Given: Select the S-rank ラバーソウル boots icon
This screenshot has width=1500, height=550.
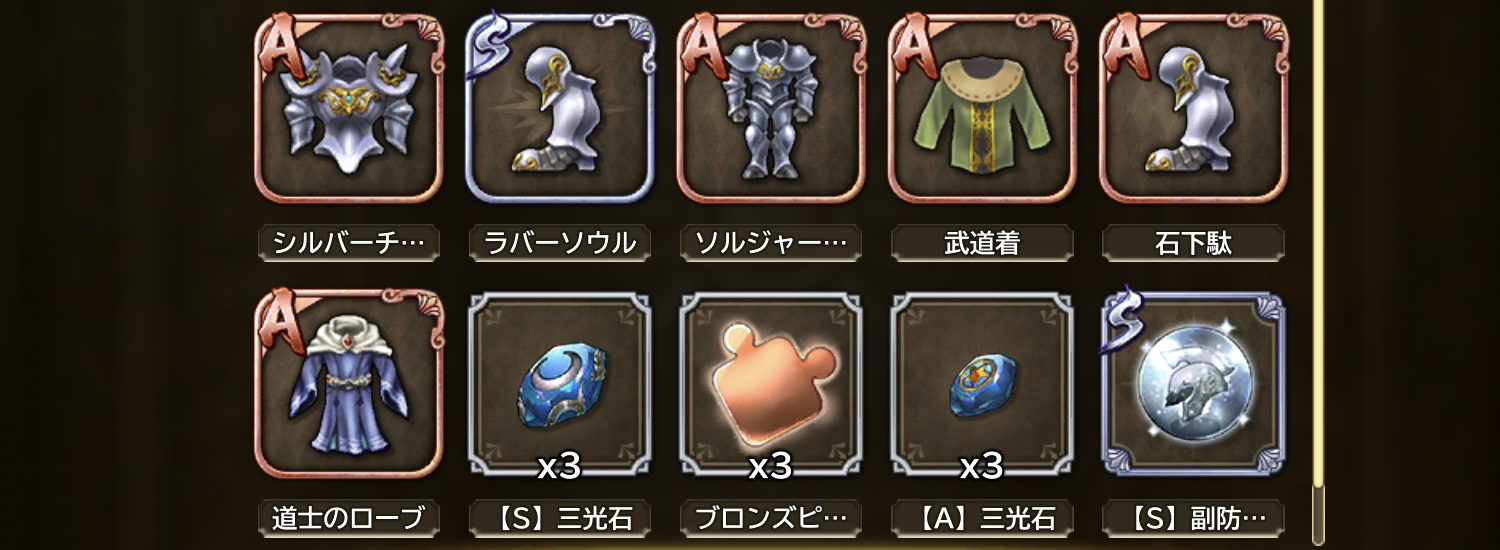Looking at the screenshot, I should click(560, 108).
